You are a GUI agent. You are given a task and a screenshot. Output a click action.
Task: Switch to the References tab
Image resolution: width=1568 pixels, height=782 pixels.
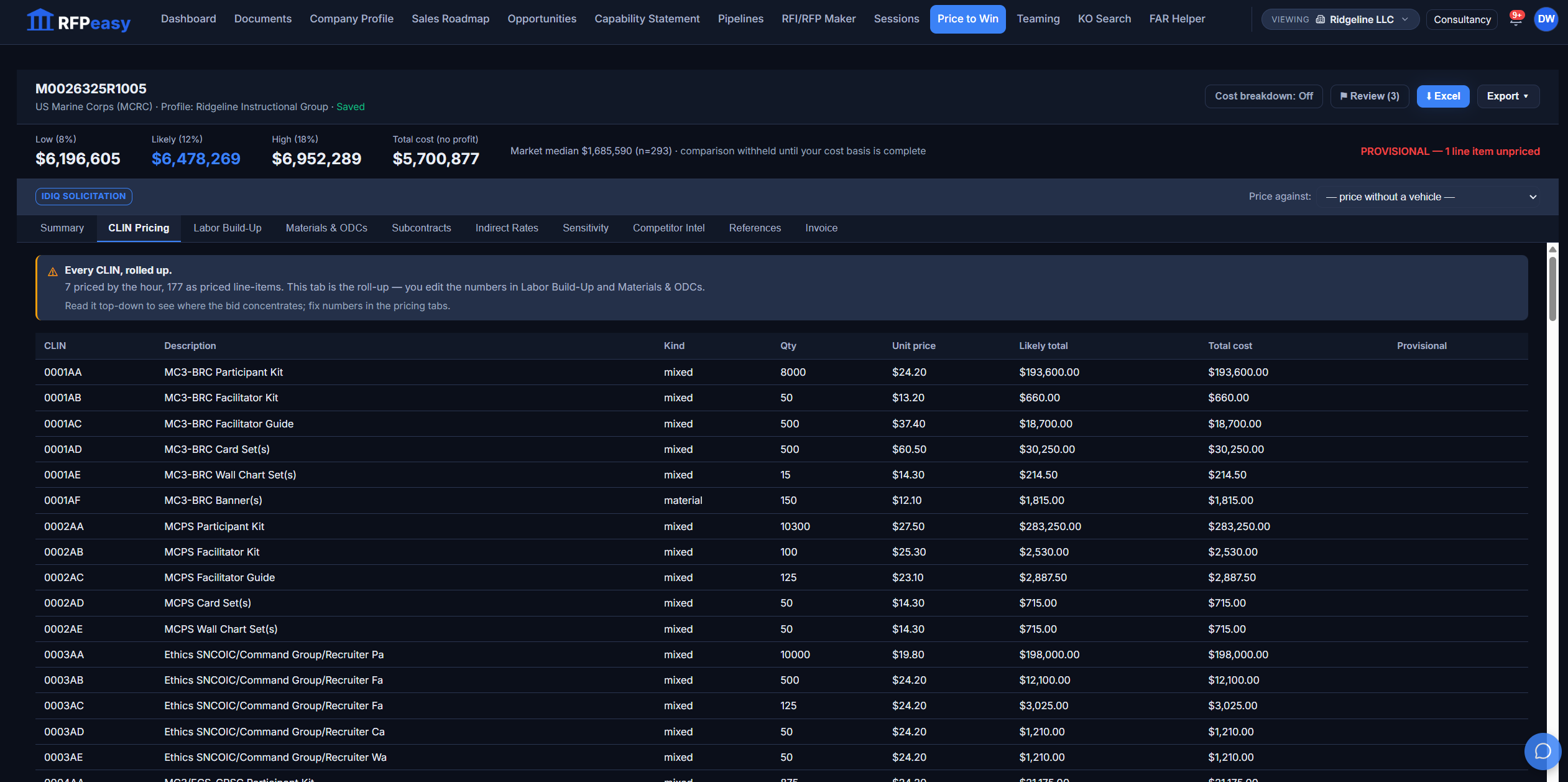coord(755,228)
